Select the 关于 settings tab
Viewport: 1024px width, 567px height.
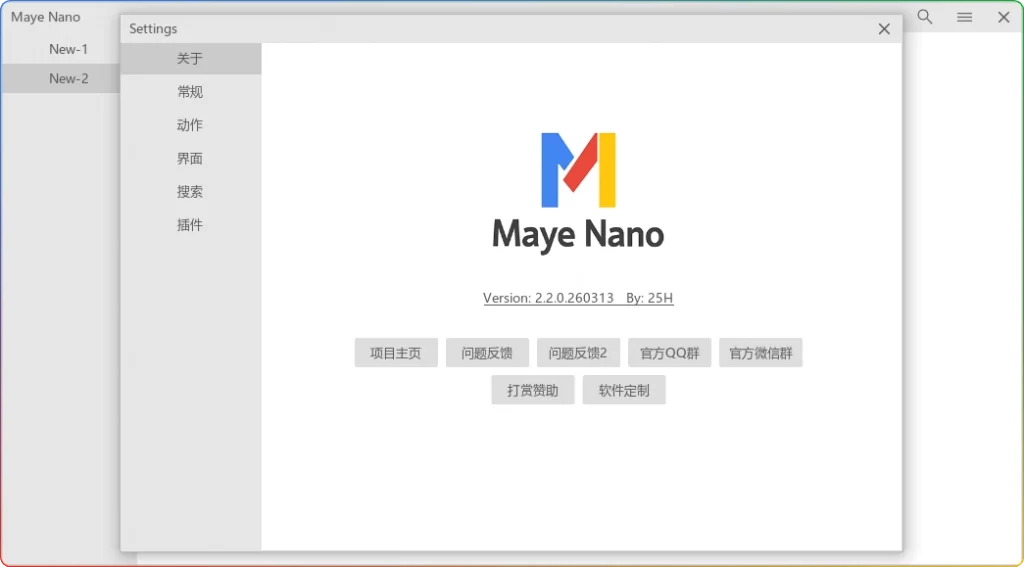pyautogui.click(x=191, y=59)
